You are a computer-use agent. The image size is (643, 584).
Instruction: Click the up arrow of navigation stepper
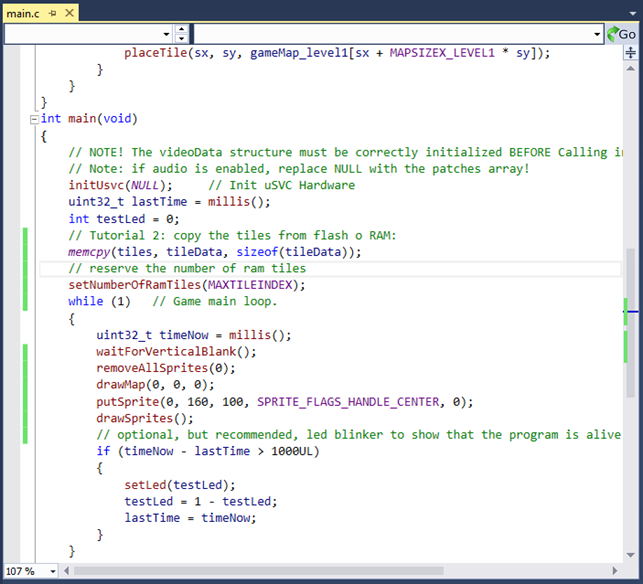coord(181,29)
